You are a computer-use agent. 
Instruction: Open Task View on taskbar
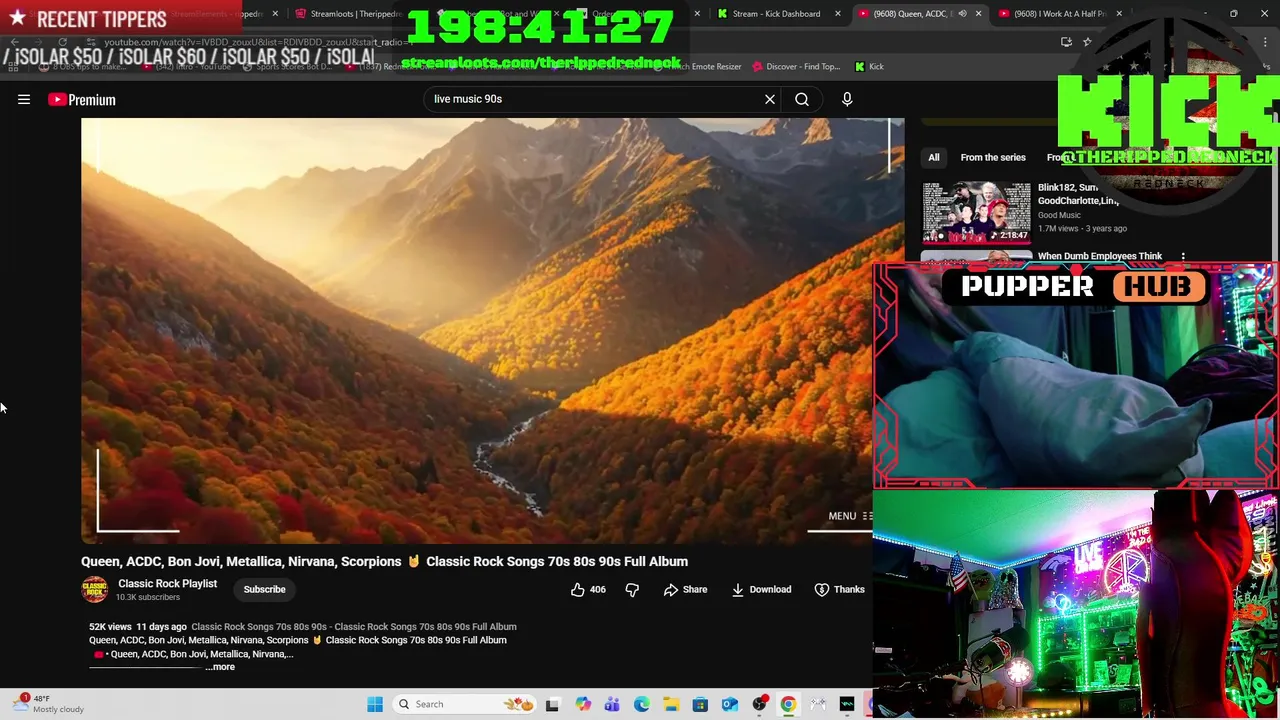point(552,704)
